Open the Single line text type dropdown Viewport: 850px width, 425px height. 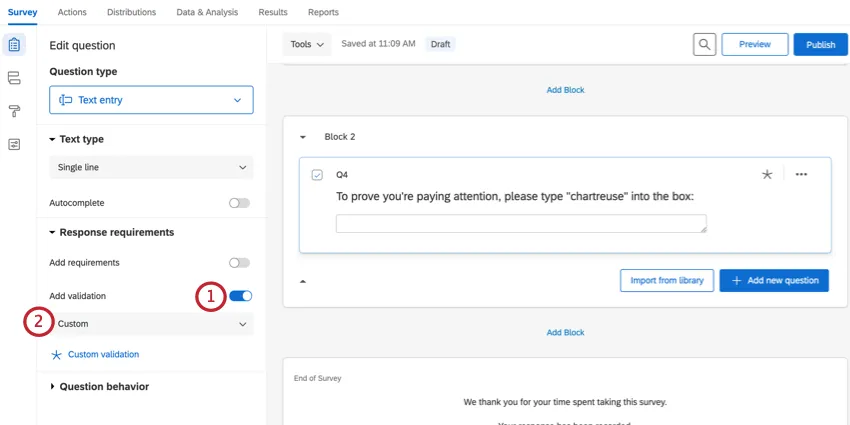pyautogui.click(x=151, y=167)
